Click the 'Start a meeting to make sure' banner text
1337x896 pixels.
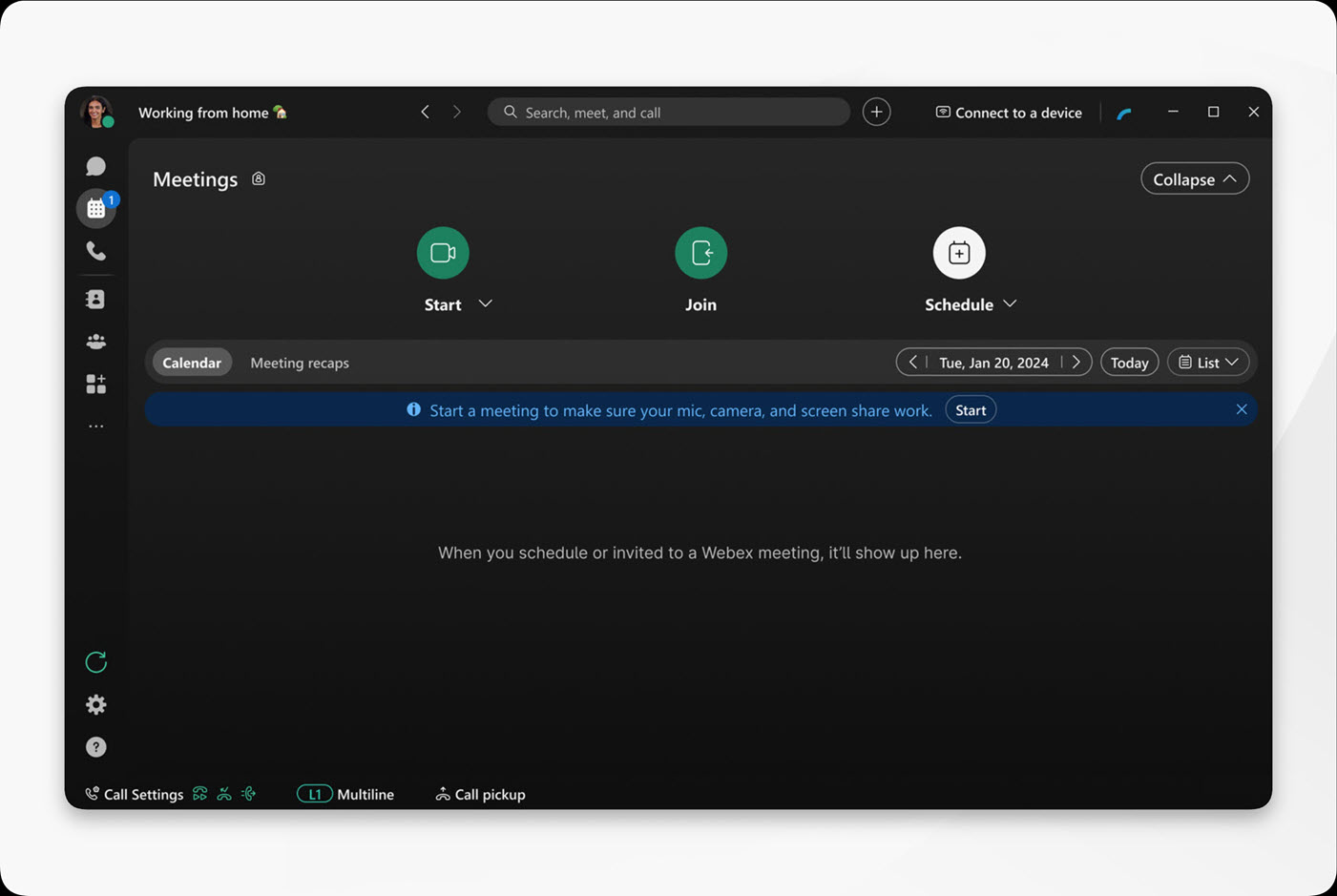pos(680,410)
